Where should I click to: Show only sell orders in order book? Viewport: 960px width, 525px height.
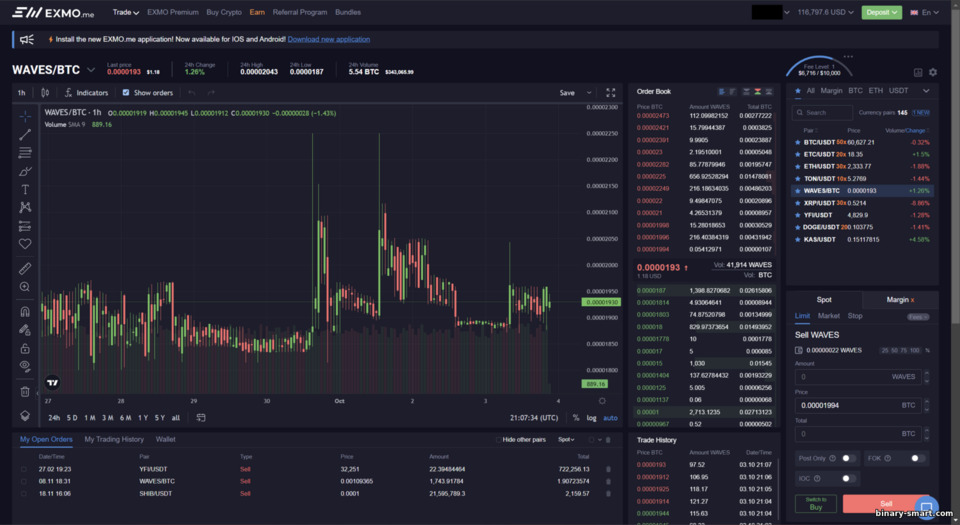pyautogui.click(x=746, y=92)
